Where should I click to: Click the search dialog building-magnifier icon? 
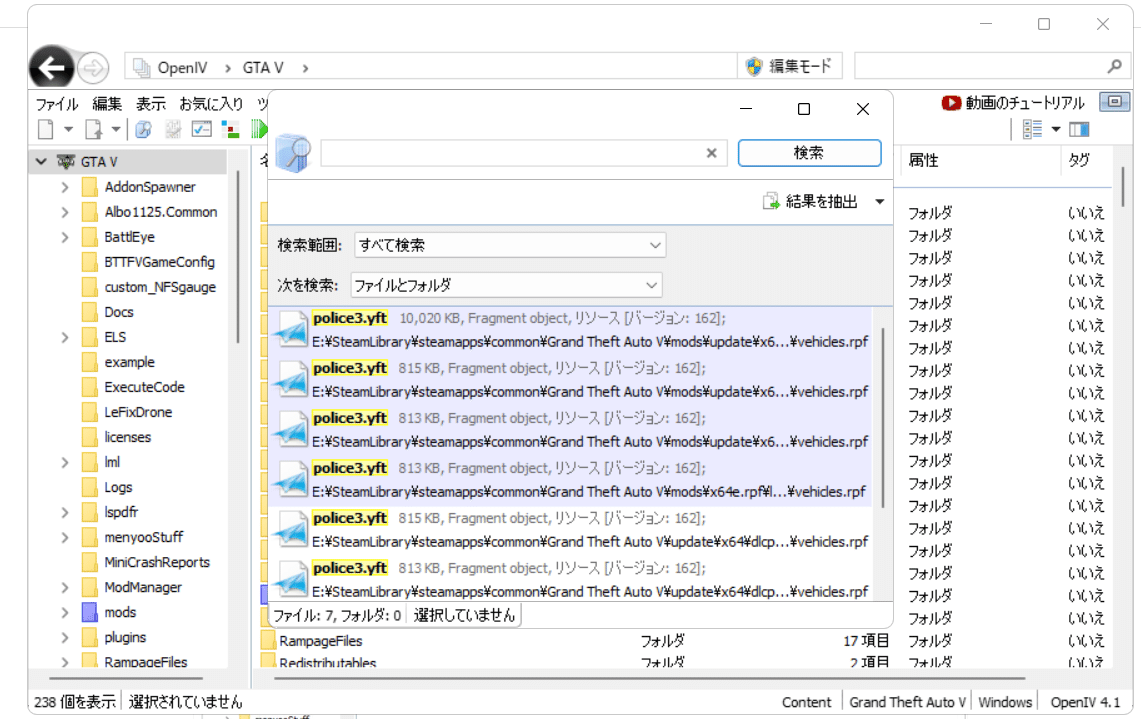click(x=293, y=153)
